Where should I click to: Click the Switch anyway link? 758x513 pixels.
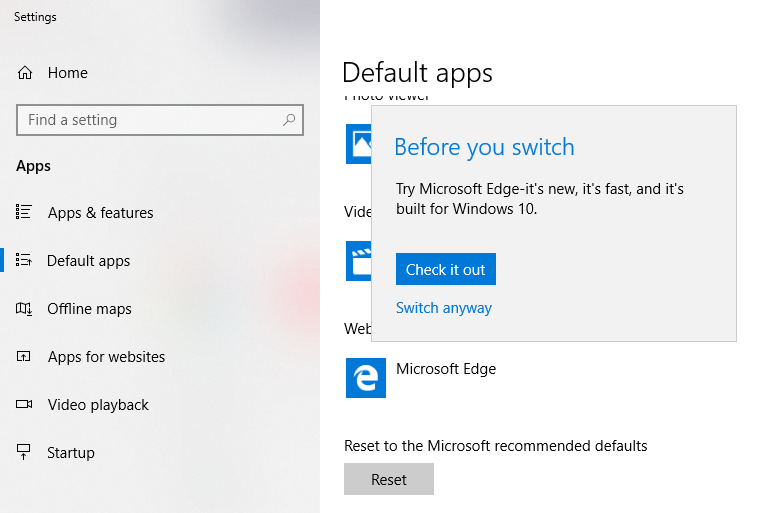point(443,308)
